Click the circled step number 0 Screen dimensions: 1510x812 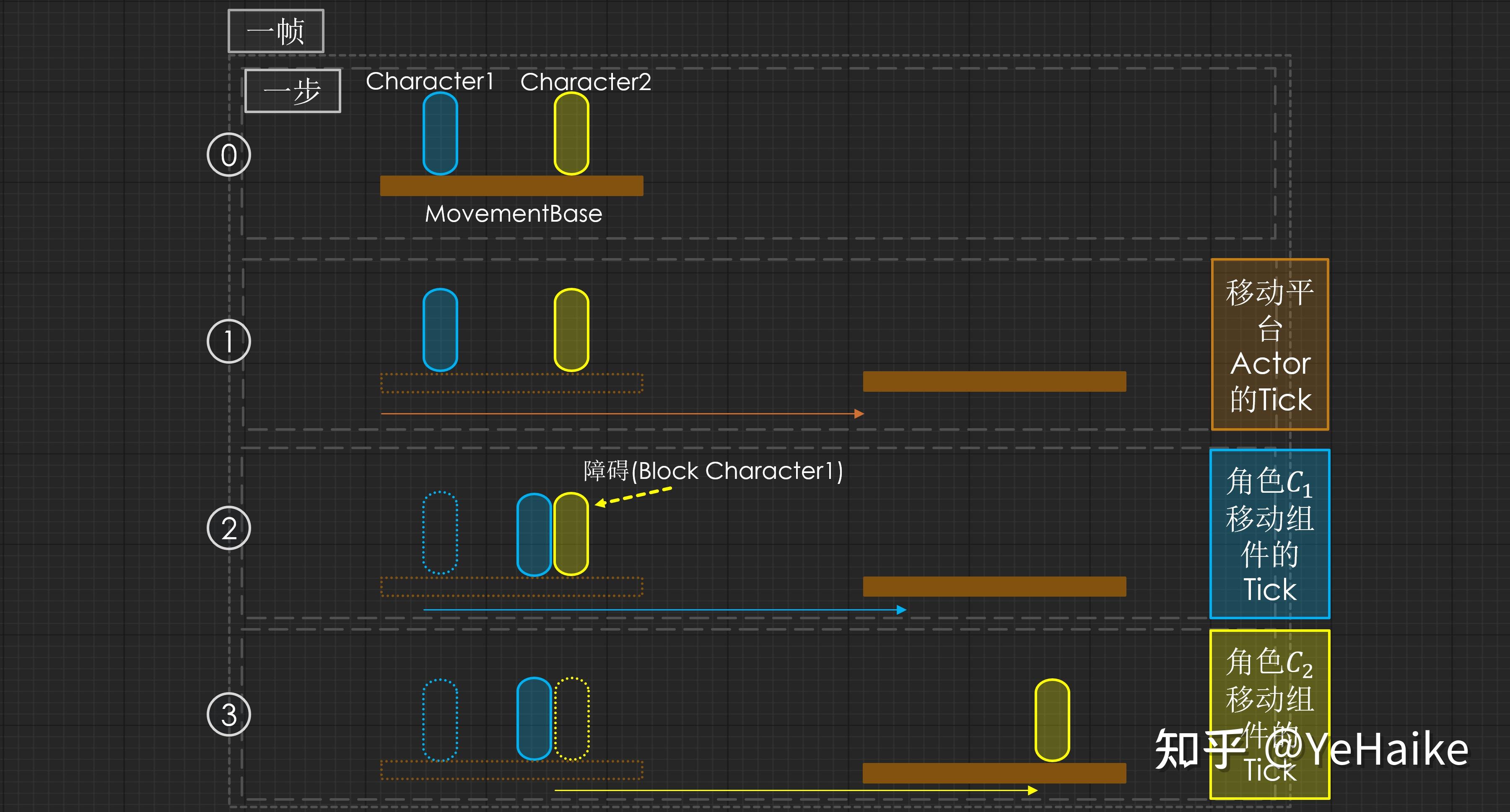pyautogui.click(x=228, y=155)
